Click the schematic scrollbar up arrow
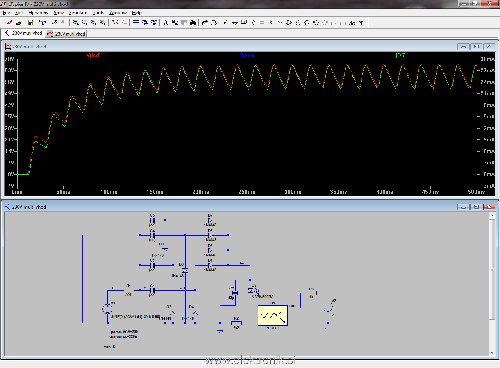500x368 pixels. tap(492, 216)
